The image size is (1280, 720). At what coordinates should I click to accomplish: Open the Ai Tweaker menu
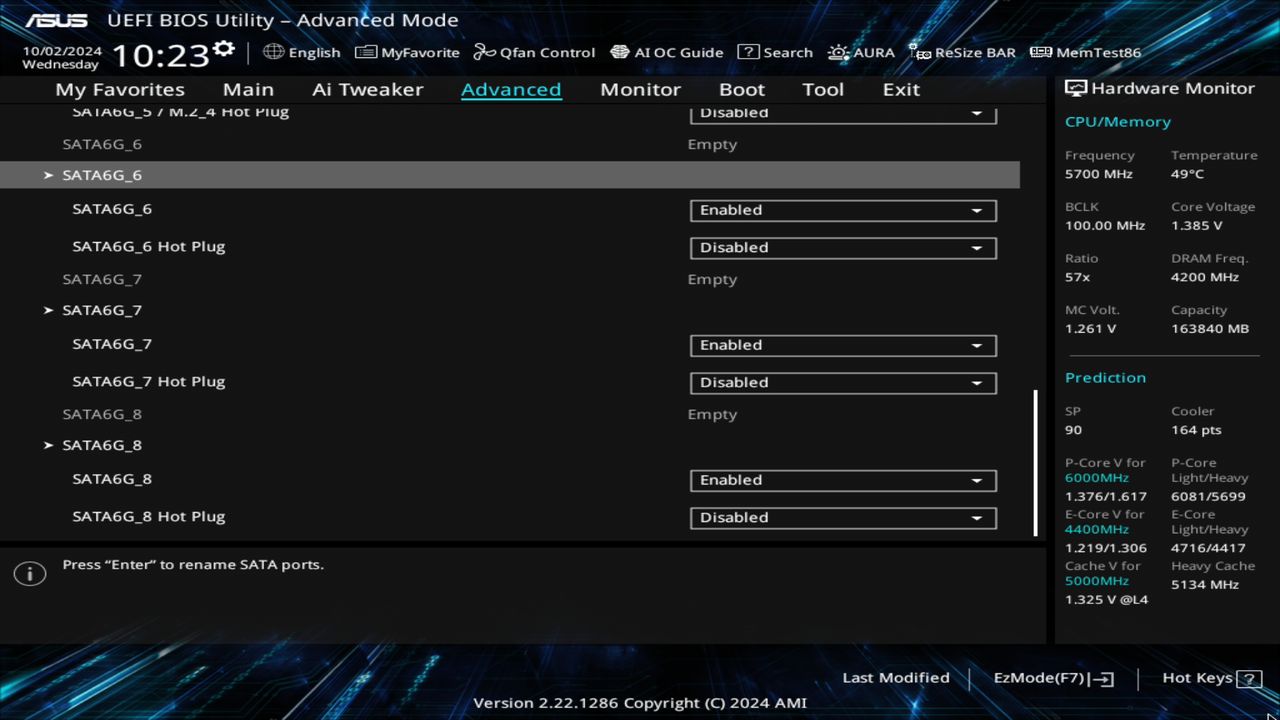(x=367, y=89)
